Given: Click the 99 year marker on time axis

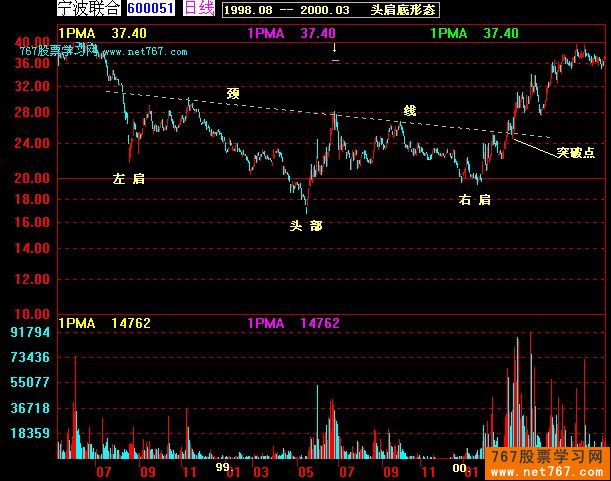Looking at the screenshot, I should pyautogui.click(x=223, y=466).
